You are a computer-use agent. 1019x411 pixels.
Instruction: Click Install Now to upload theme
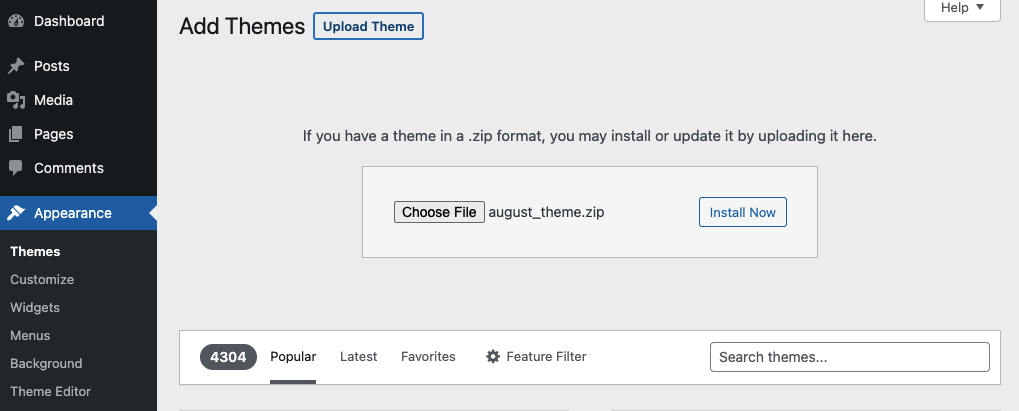click(742, 212)
